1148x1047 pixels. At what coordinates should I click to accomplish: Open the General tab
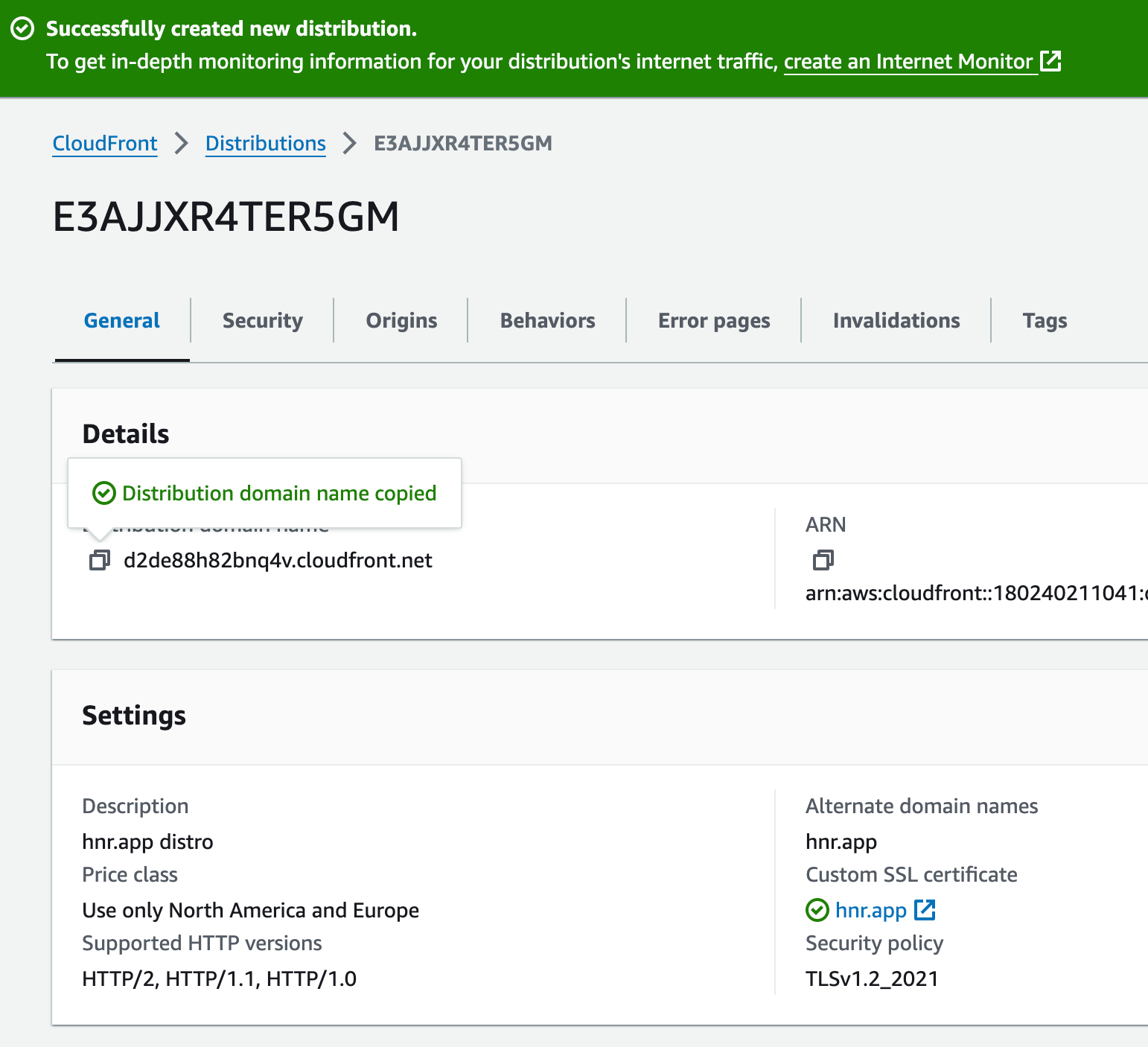click(122, 321)
